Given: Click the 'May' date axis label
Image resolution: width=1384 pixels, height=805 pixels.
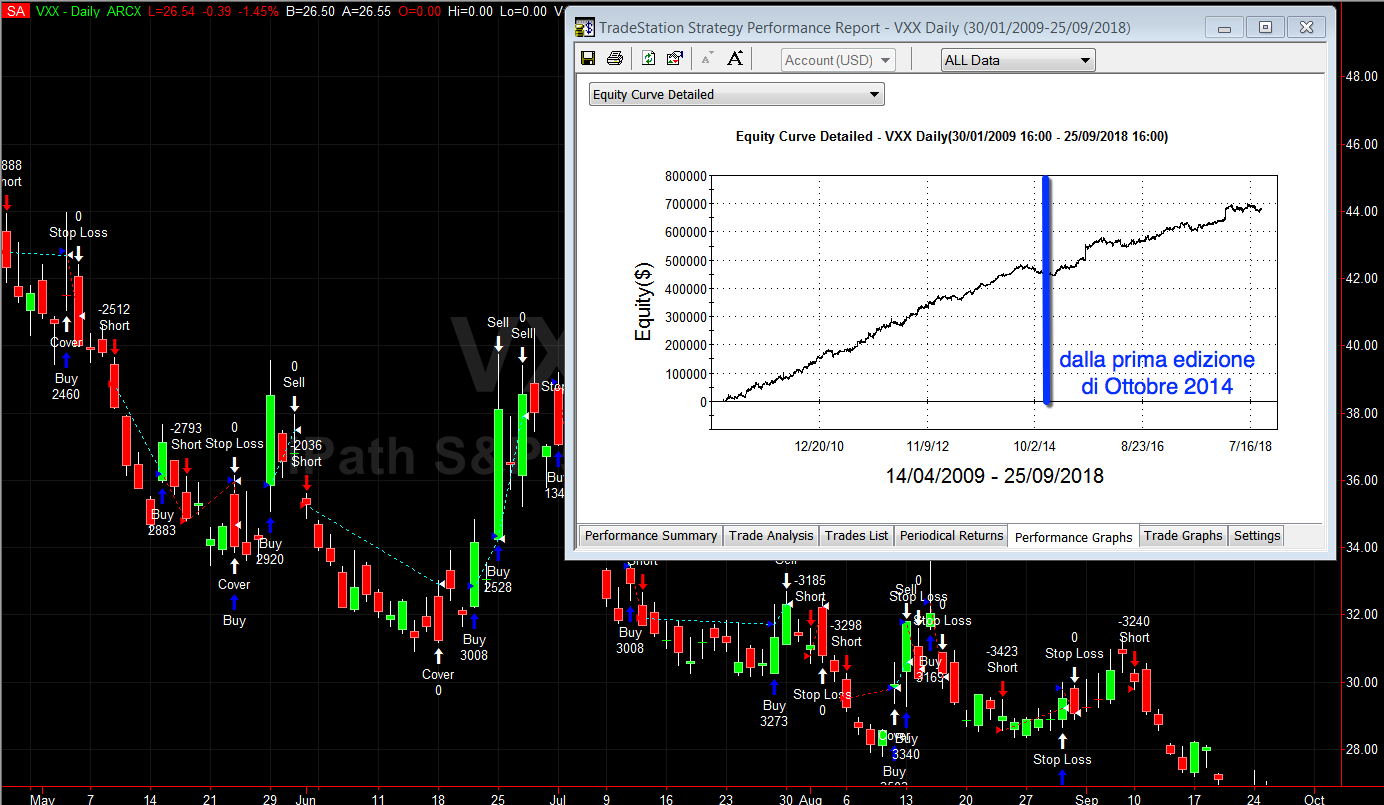Looking at the screenshot, I should [41, 798].
